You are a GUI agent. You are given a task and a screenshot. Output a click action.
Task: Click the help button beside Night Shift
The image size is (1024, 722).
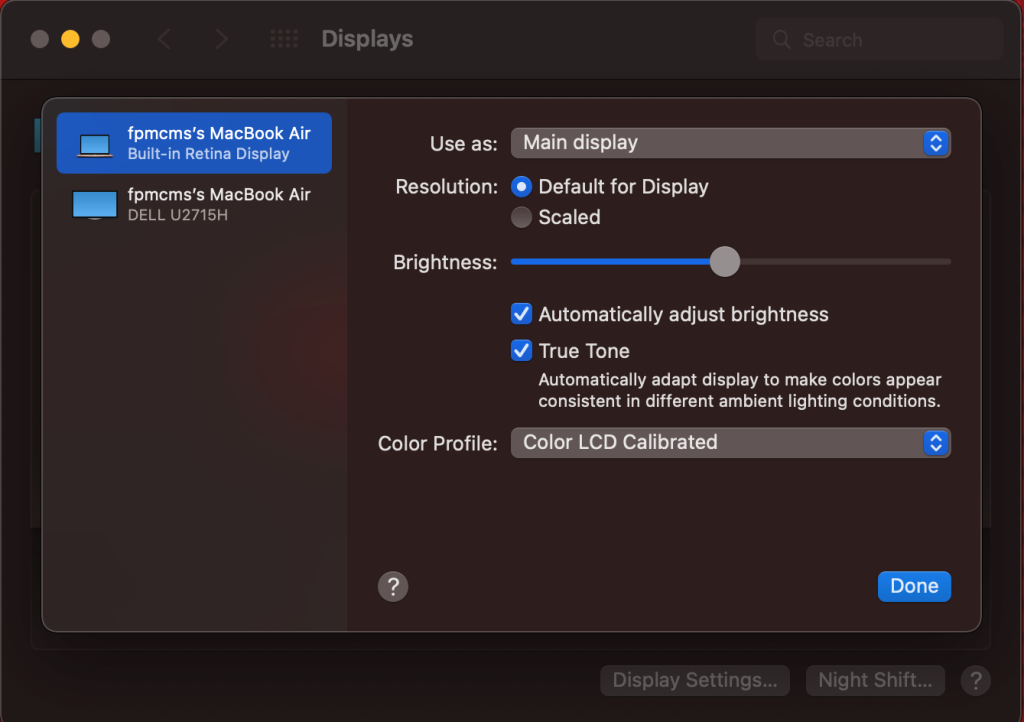click(x=976, y=681)
